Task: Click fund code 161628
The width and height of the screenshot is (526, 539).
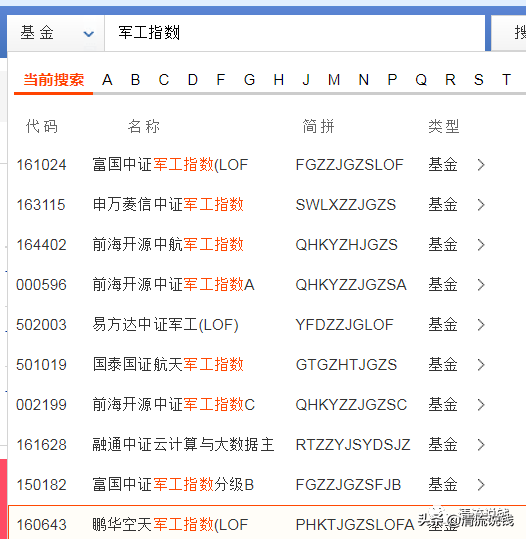Action: (41, 445)
